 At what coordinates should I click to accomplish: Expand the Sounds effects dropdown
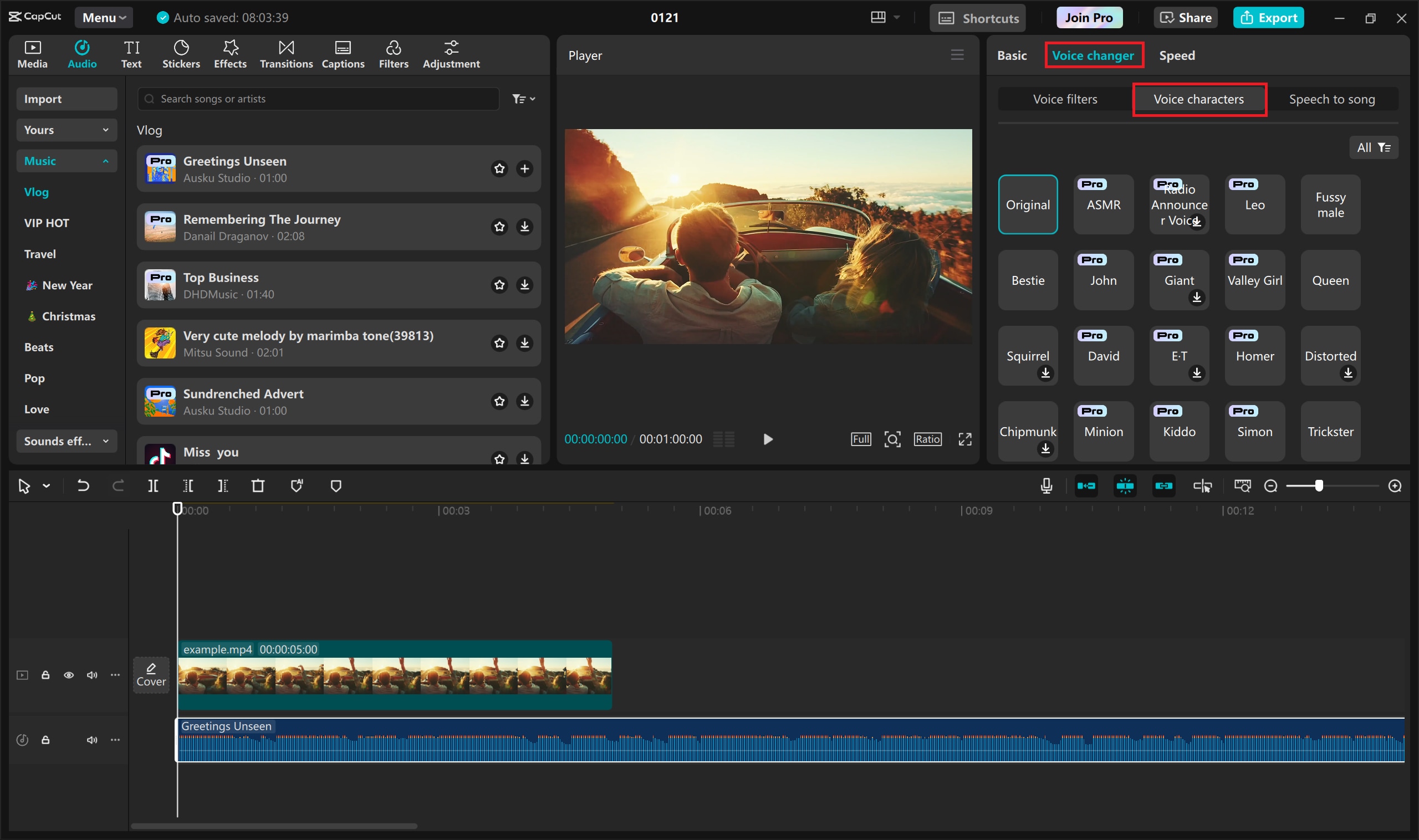(x=66, y=440)
